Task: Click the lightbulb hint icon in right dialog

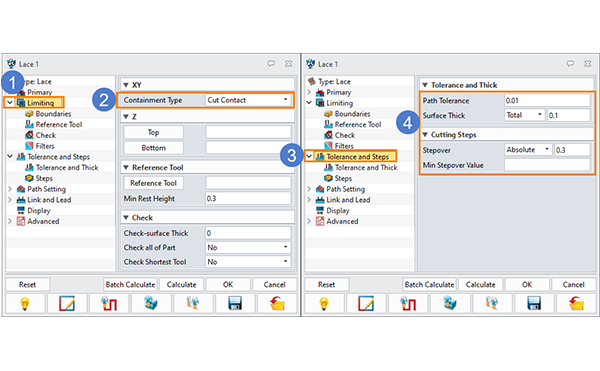Action: [x=324, y=304]
